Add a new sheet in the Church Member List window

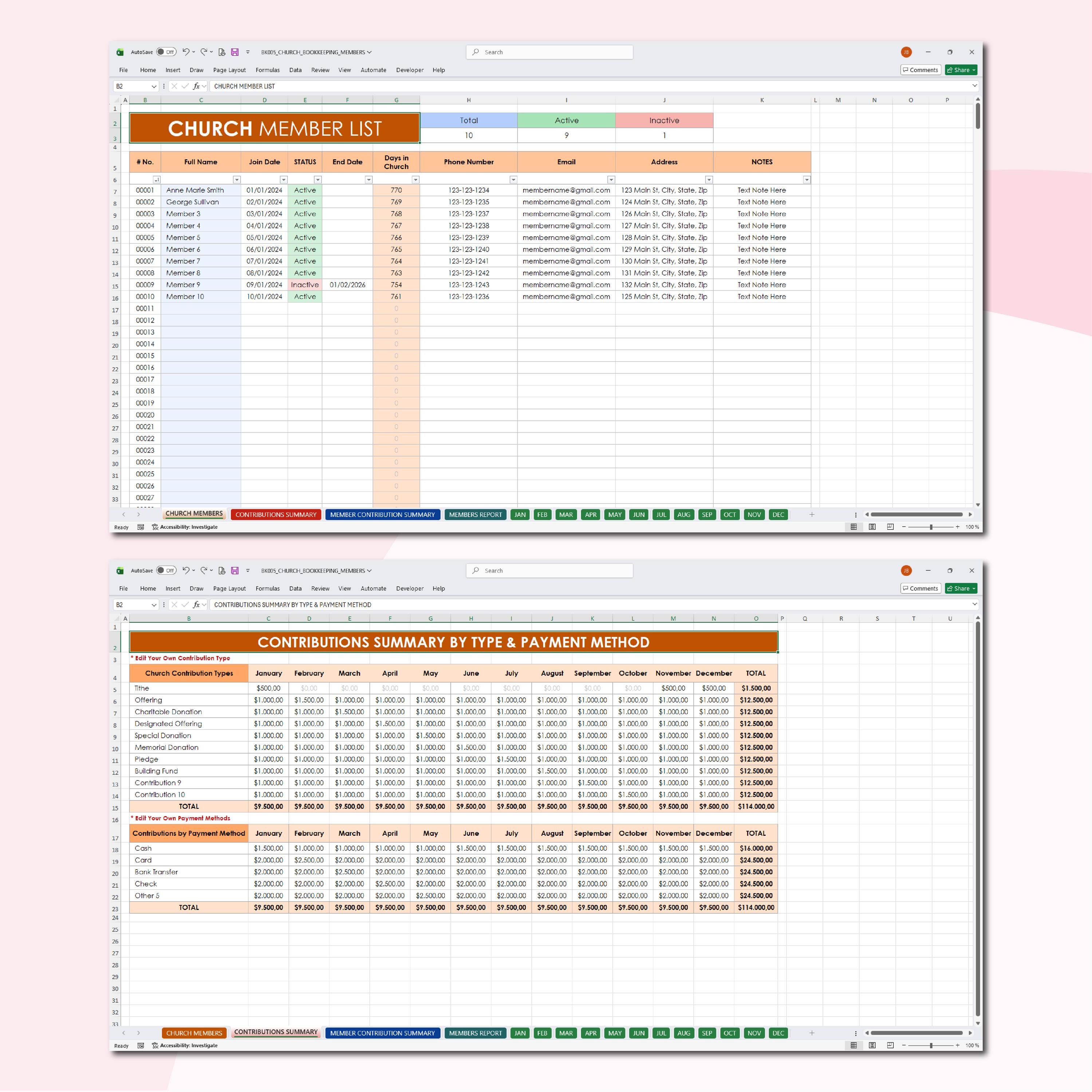812,514
